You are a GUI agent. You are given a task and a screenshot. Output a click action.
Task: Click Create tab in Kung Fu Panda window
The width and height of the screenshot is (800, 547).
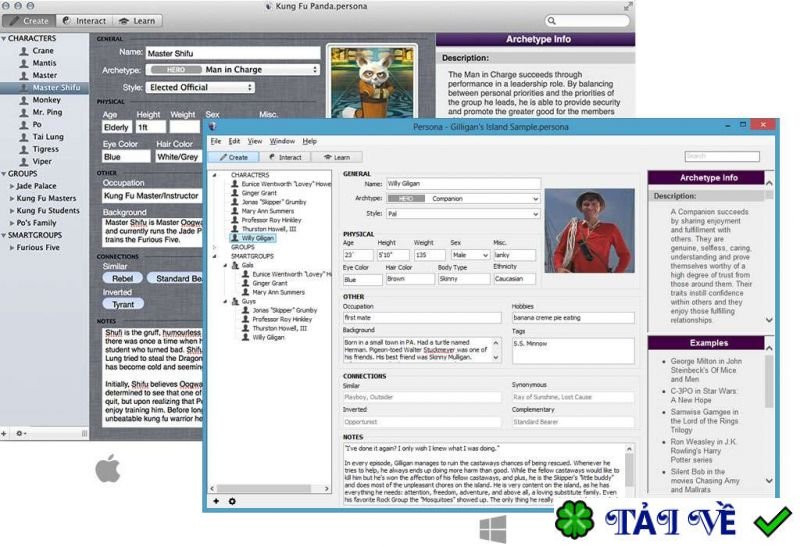pos(29,21)
